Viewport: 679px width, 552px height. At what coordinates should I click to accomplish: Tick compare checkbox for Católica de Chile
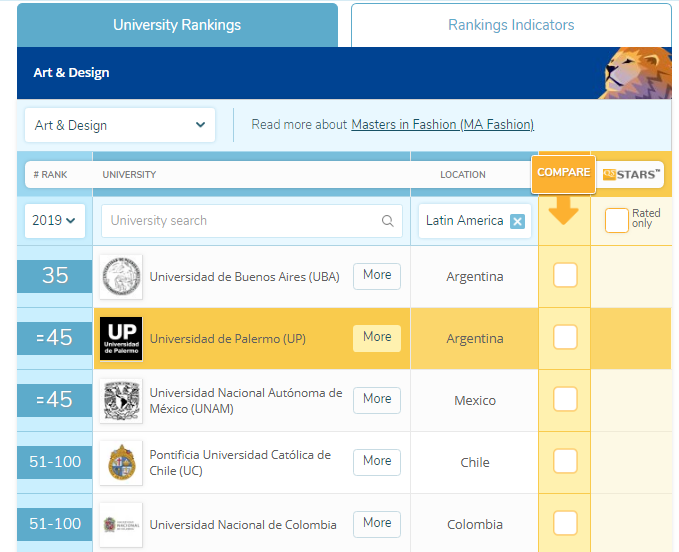[565, 461]
